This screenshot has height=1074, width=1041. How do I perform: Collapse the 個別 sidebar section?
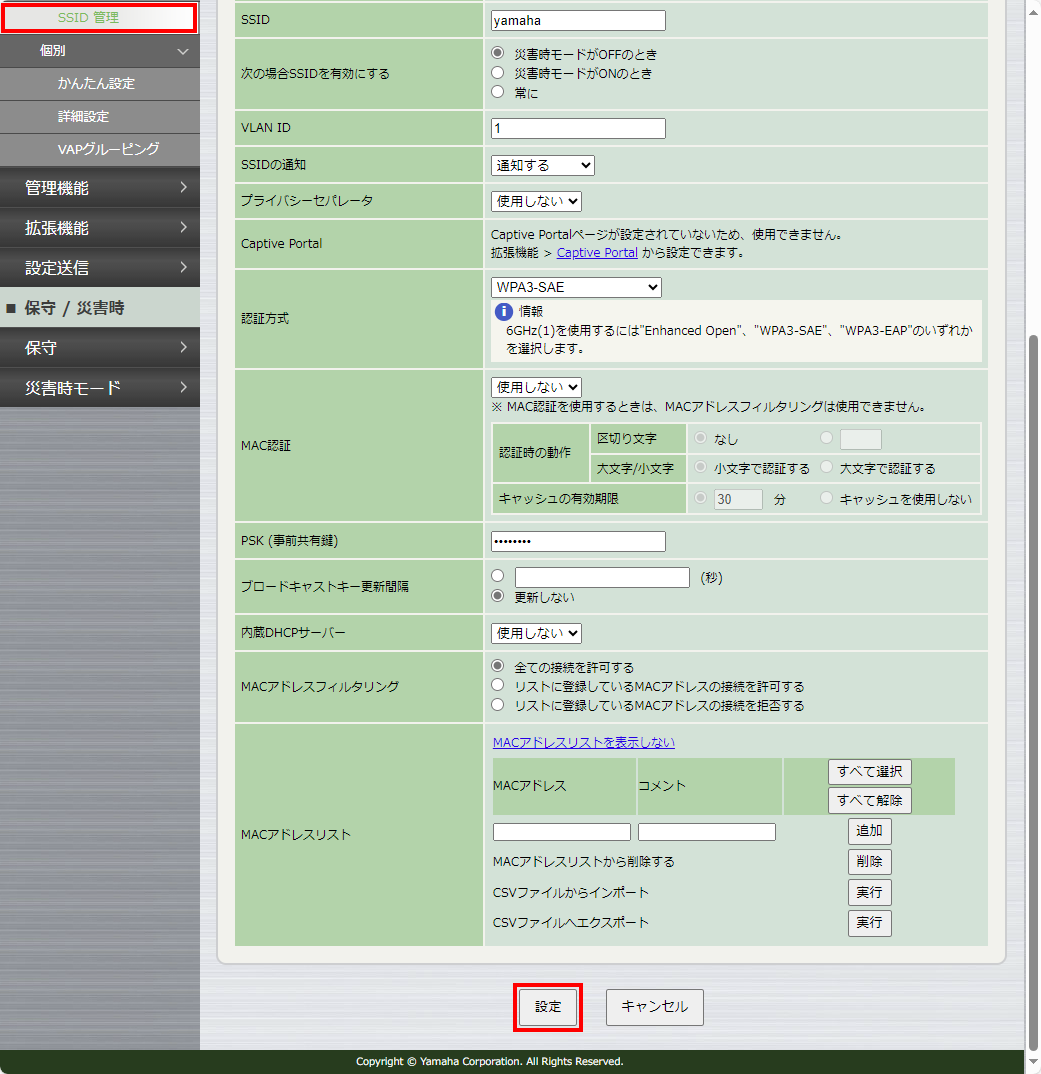coord(100,50)
